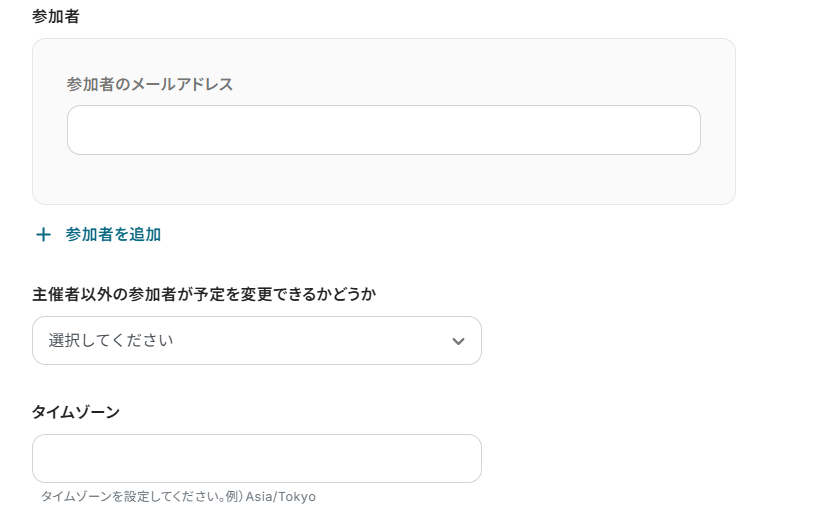
Task: Click the タイムゾーン field label
Action: (76, 412)
